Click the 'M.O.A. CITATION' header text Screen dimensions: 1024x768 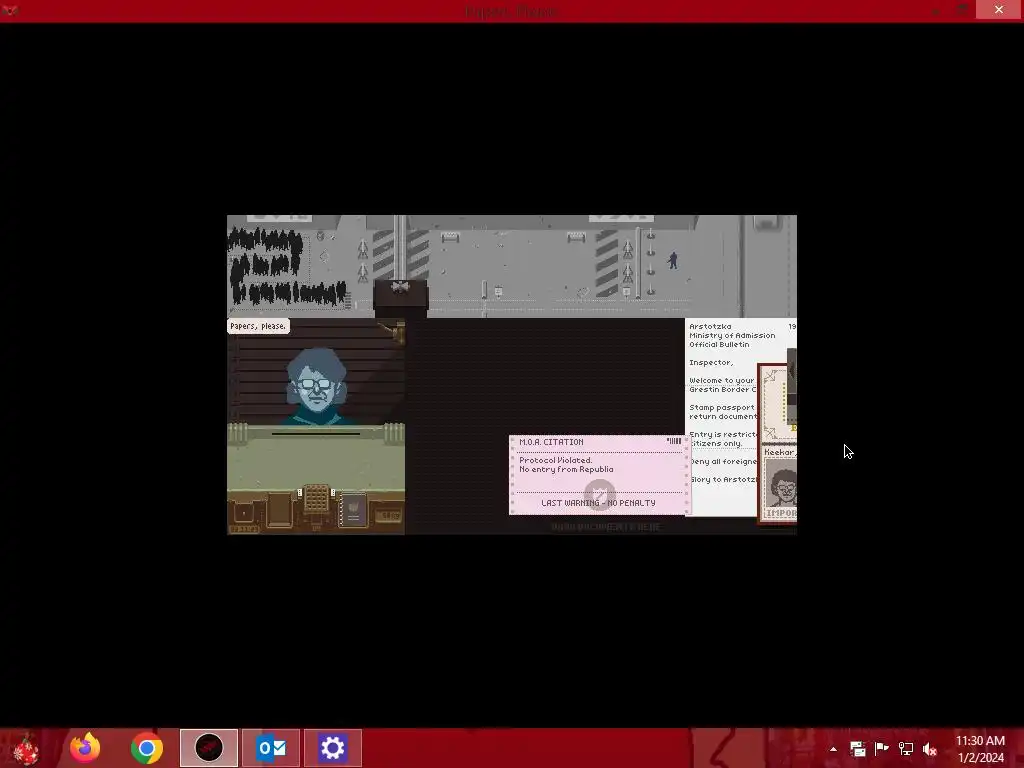tap(551, 442)
